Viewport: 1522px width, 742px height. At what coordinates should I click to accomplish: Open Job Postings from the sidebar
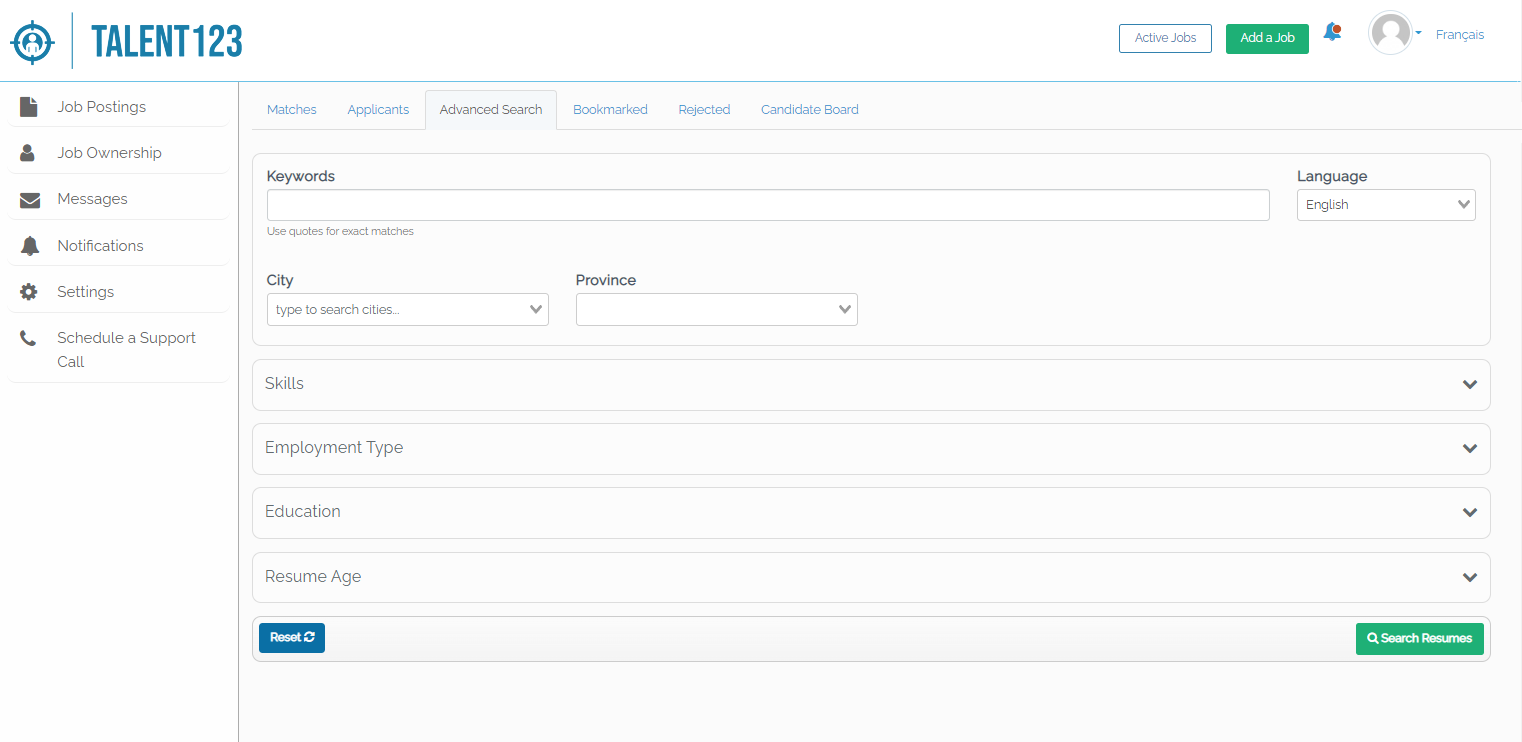pos(29,104)
